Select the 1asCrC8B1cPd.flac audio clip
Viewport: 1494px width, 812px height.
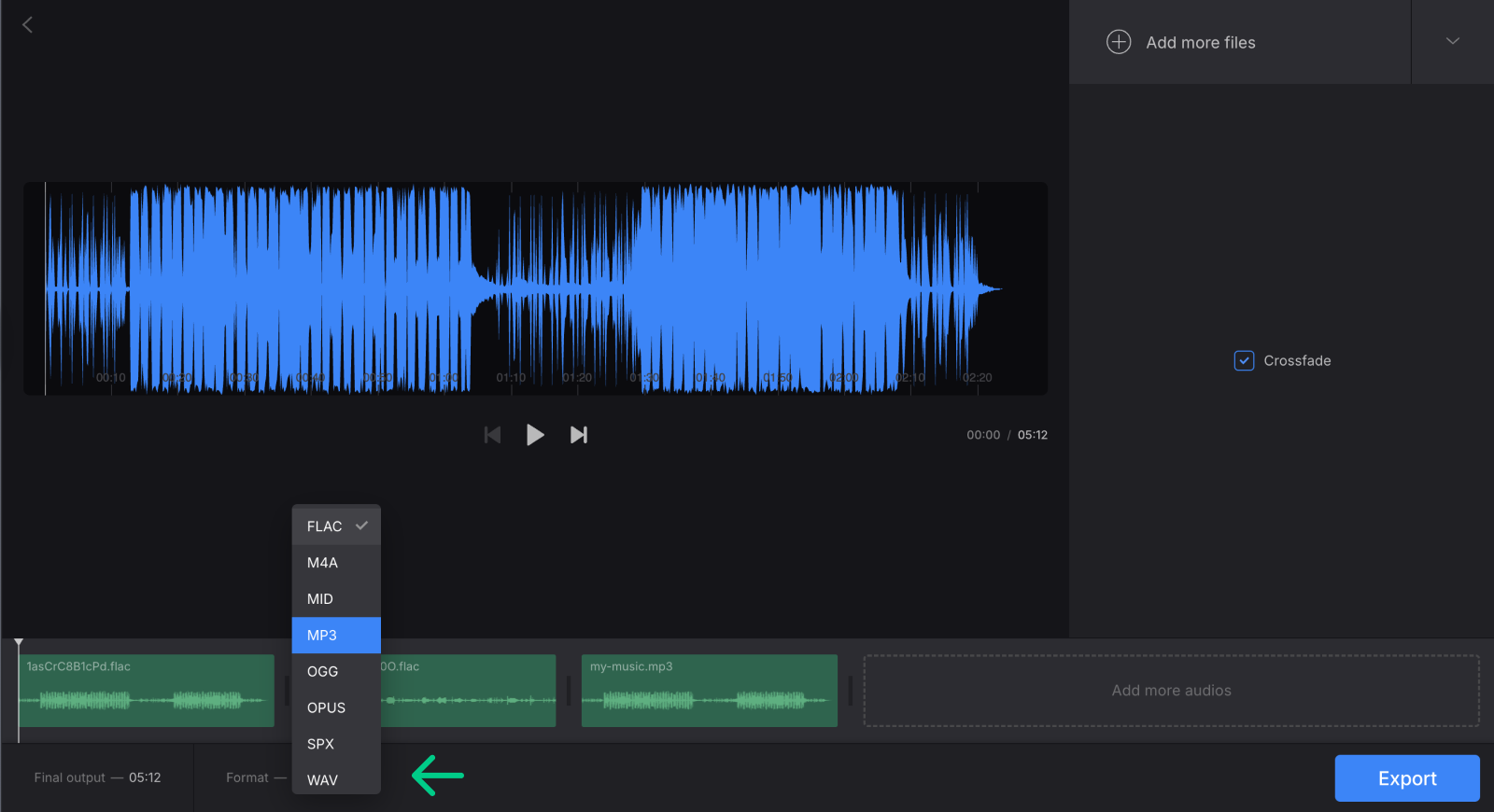[147, 691]
